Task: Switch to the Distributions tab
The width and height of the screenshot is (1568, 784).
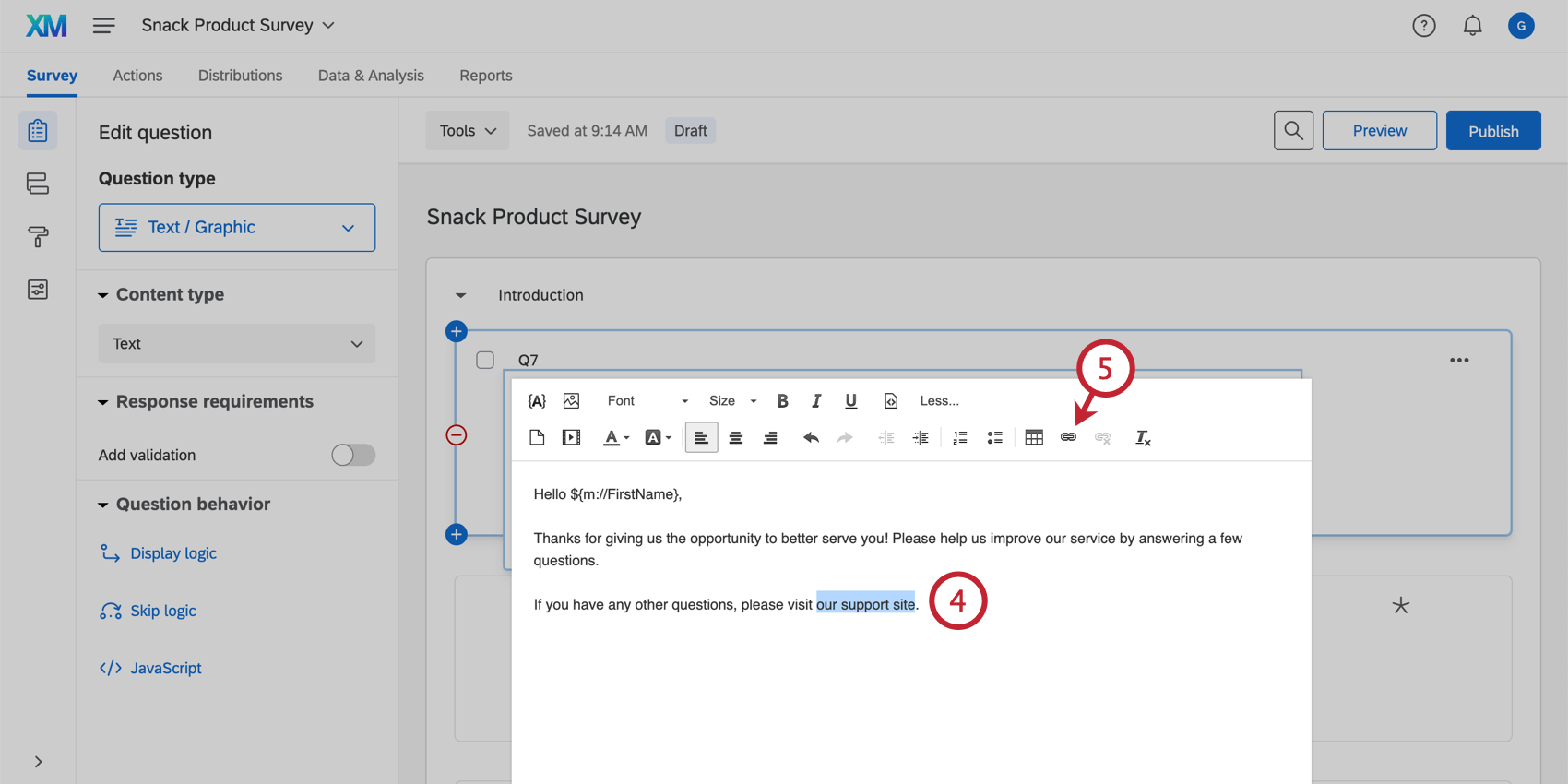Action: 240,76
